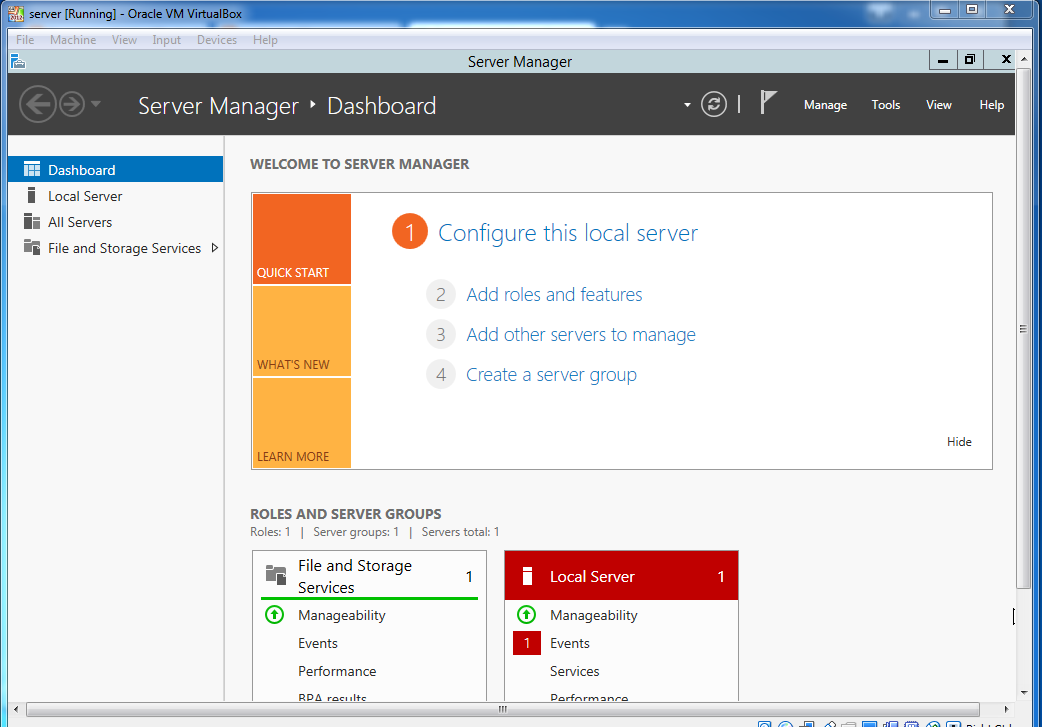Open the Tools menu
The image size is (1042, 727).
[885, 104]
